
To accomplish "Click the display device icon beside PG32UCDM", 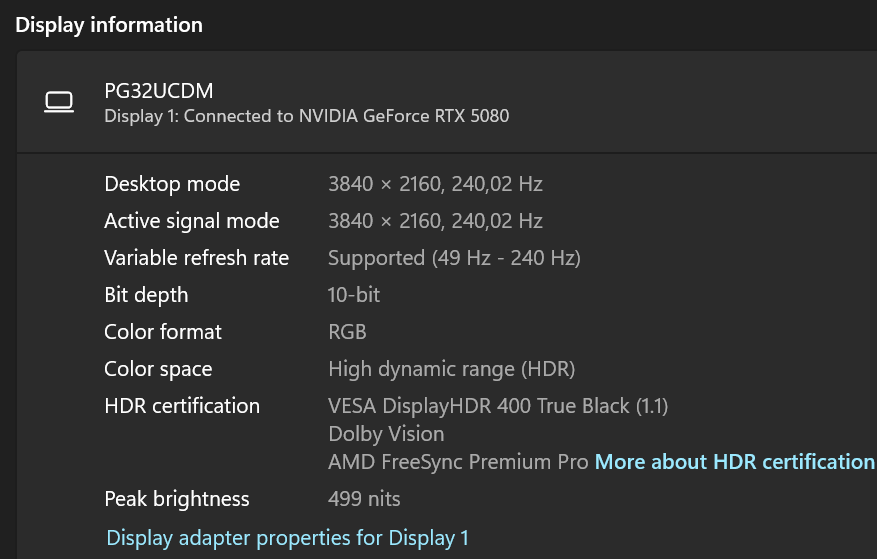I will pyautogui.click(x=60, y=102).
